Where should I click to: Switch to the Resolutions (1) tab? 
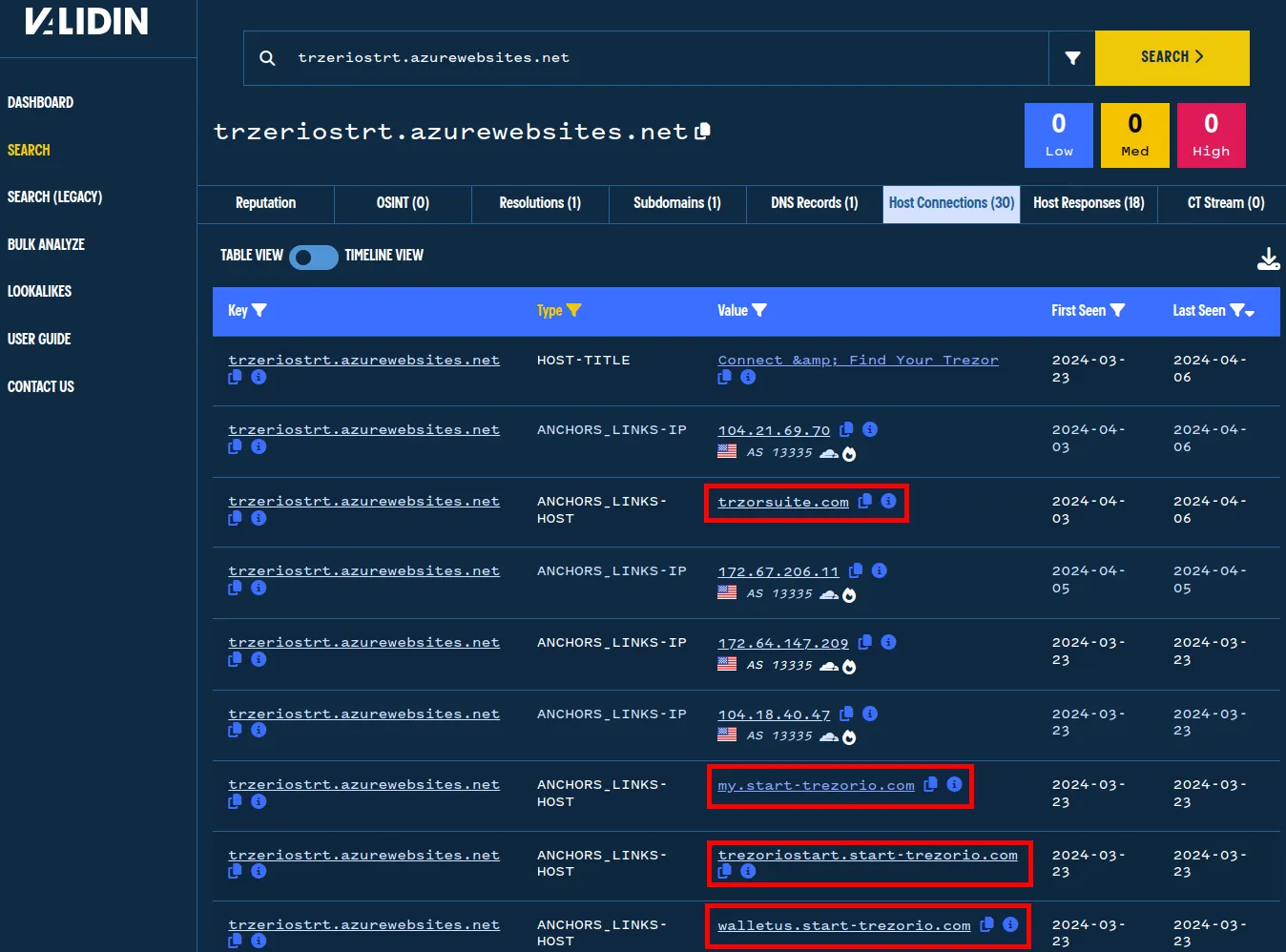click(x=540, y=203)
